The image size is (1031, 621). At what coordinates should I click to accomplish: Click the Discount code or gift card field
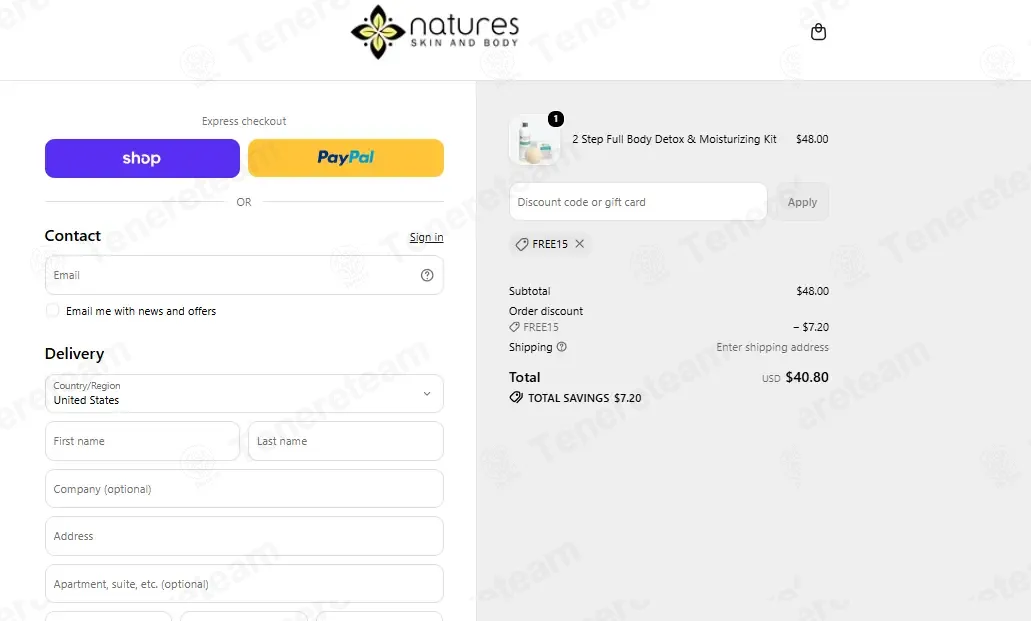638,202
